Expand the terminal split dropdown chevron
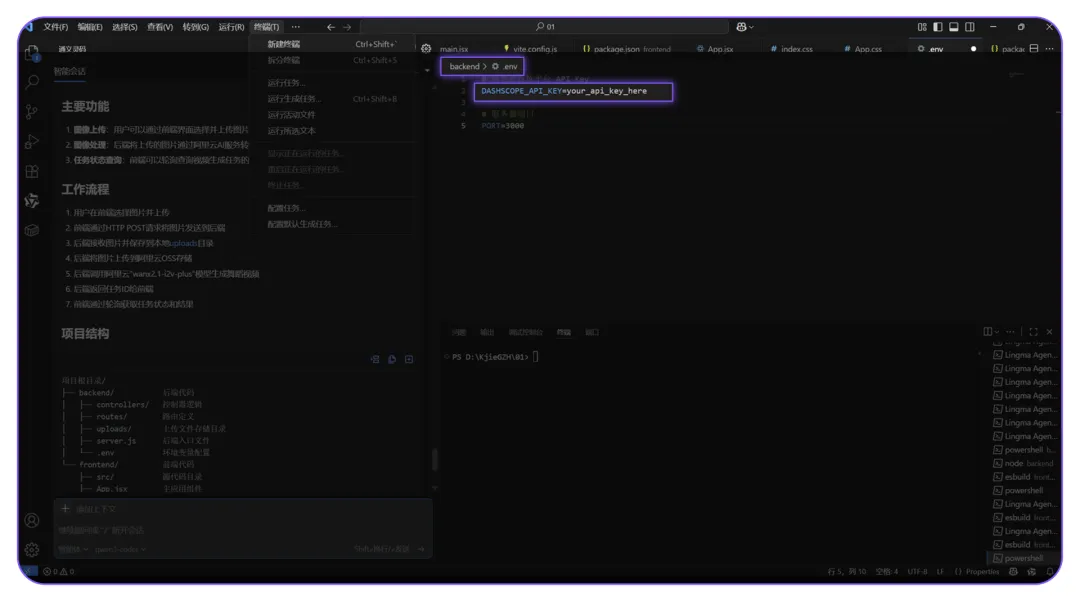Screen dimensions: 1080x605 997,332
